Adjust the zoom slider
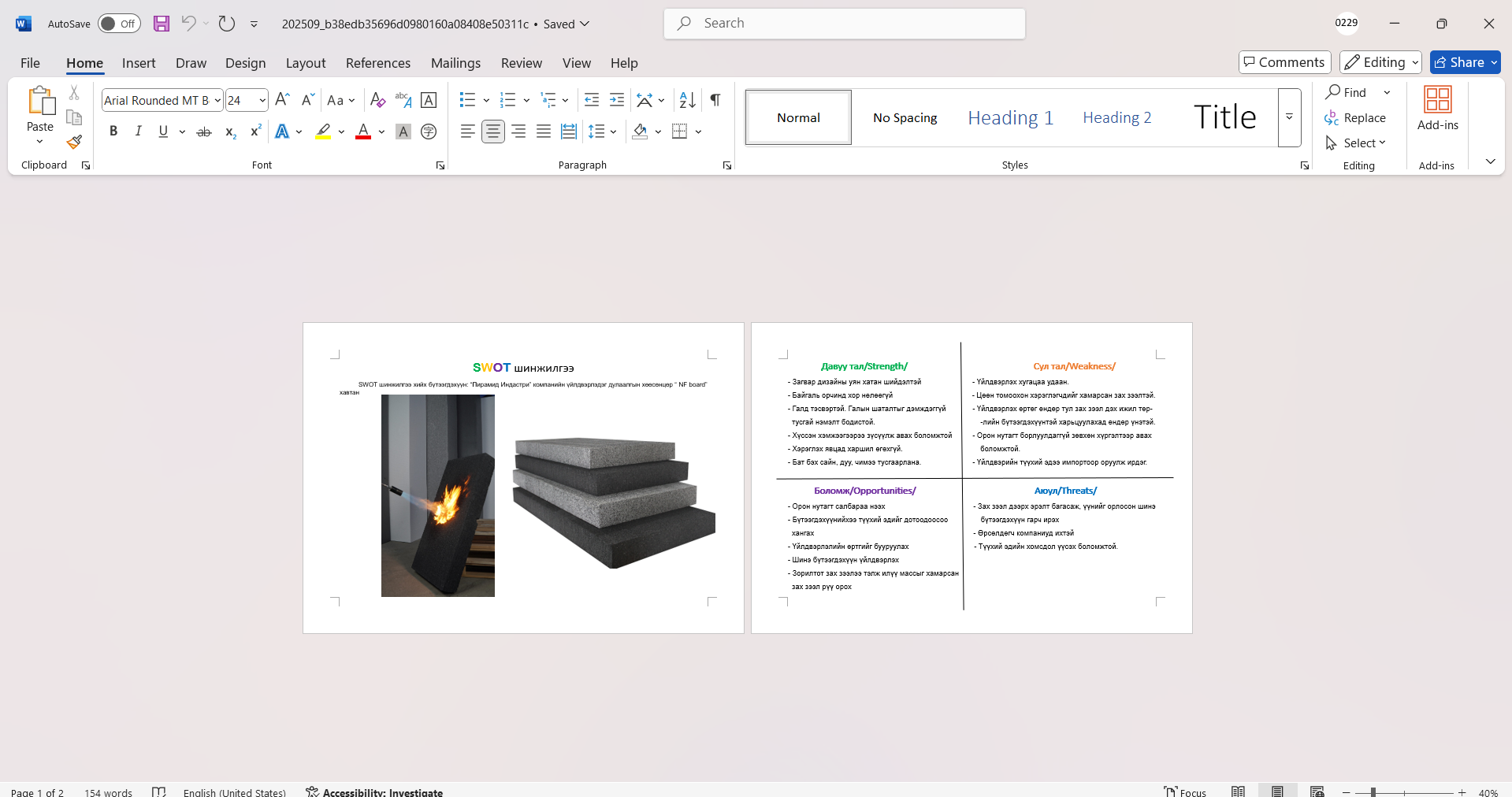Viewport: 1512px width, 797px height. tap(1373, 792)
